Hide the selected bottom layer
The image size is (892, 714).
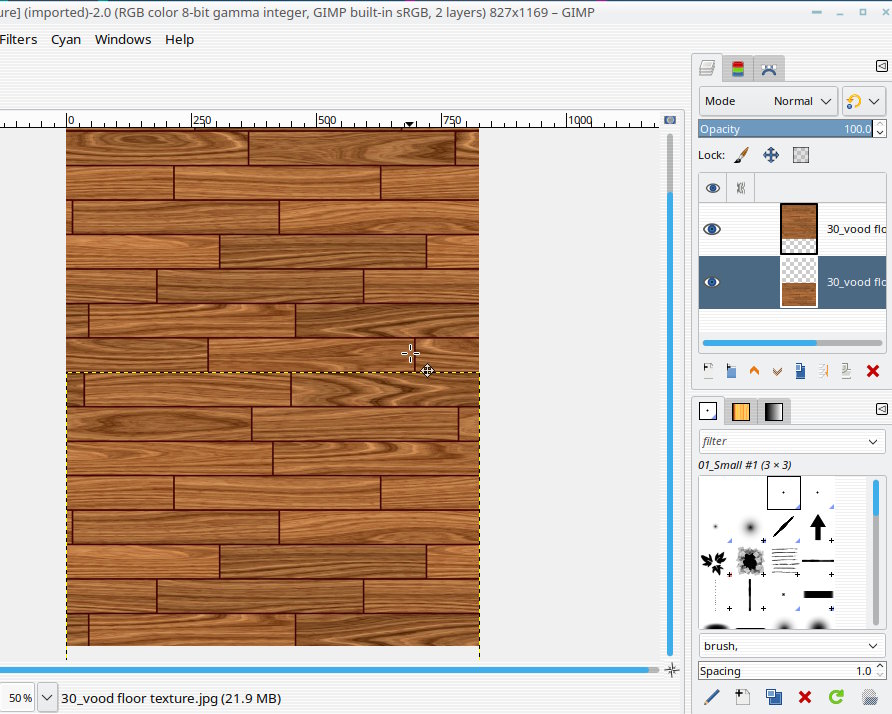712,282
